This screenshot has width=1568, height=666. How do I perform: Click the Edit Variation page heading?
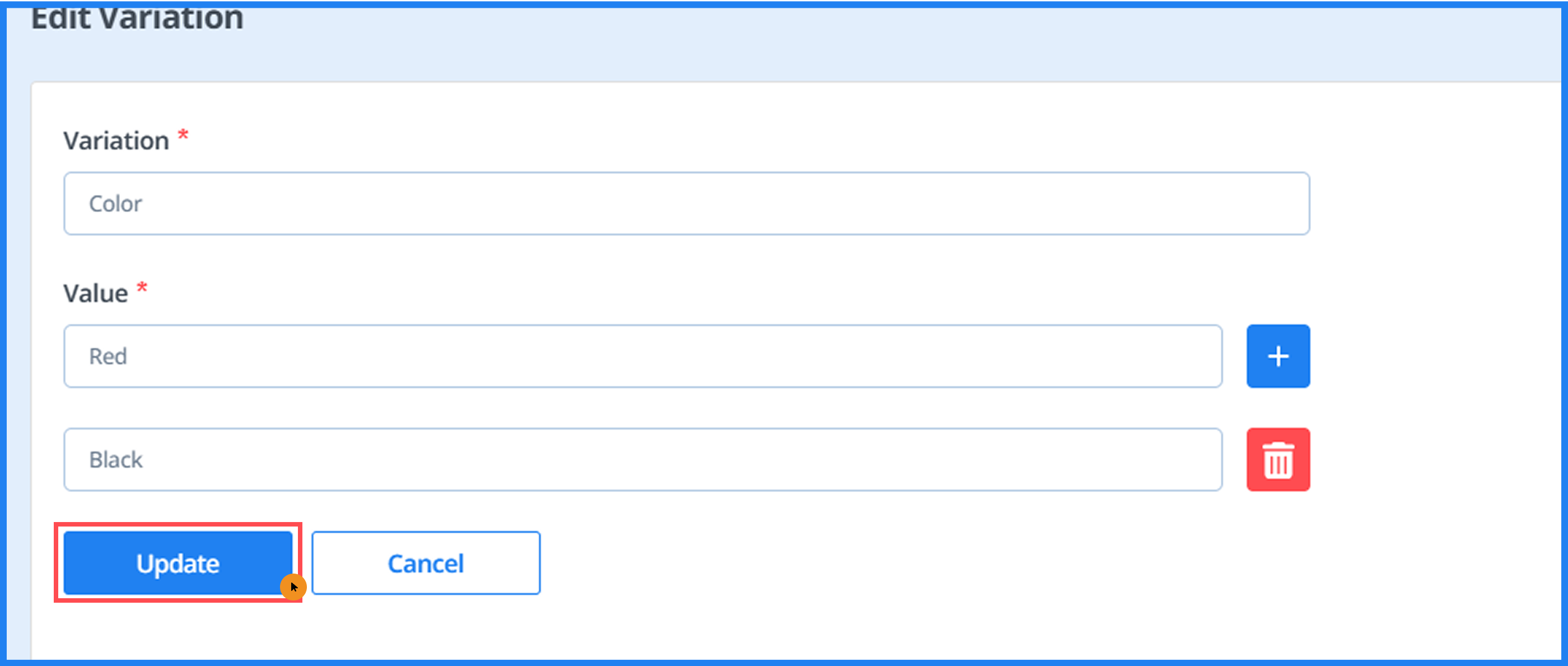137,18
